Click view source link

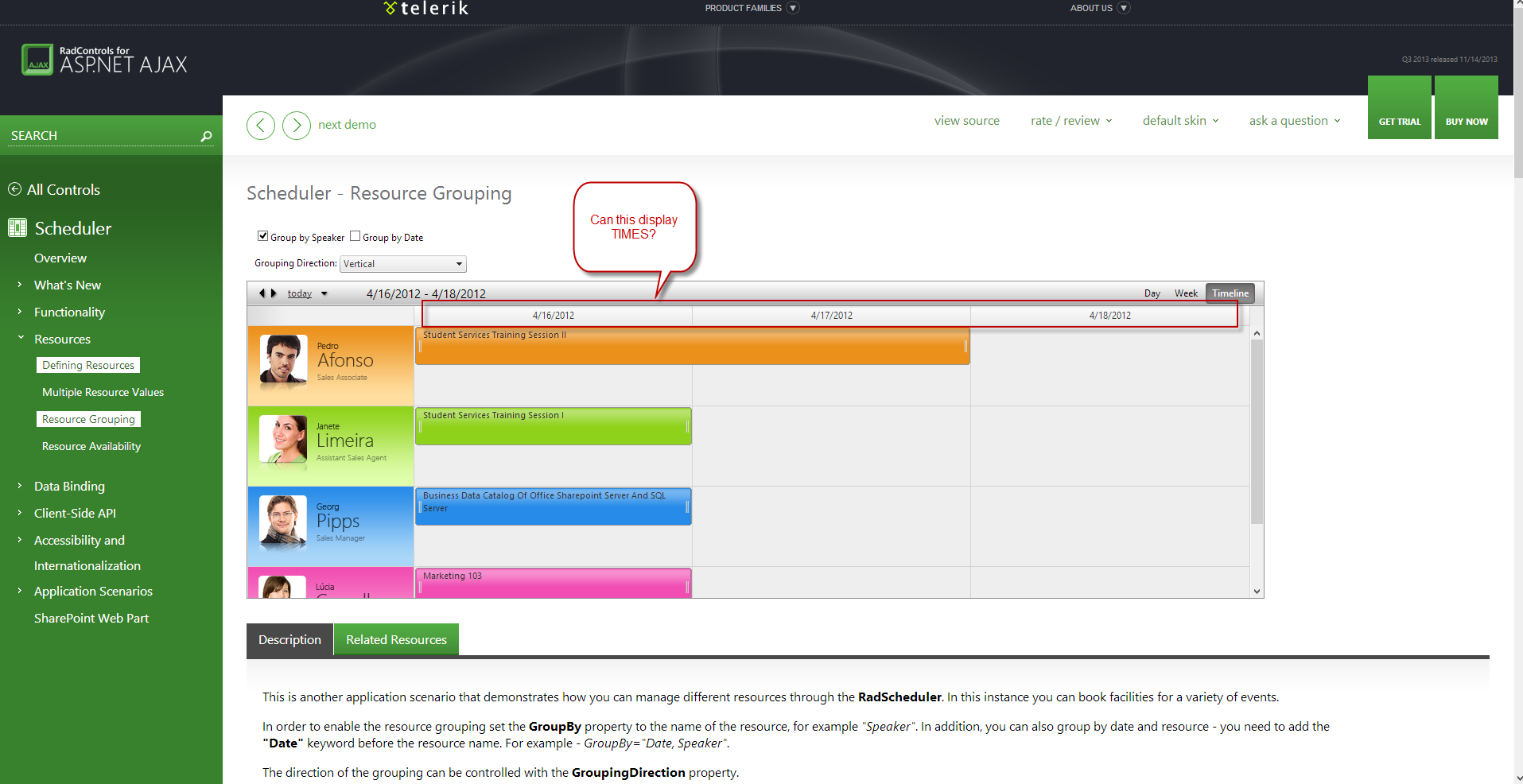[x=967, y=121]
